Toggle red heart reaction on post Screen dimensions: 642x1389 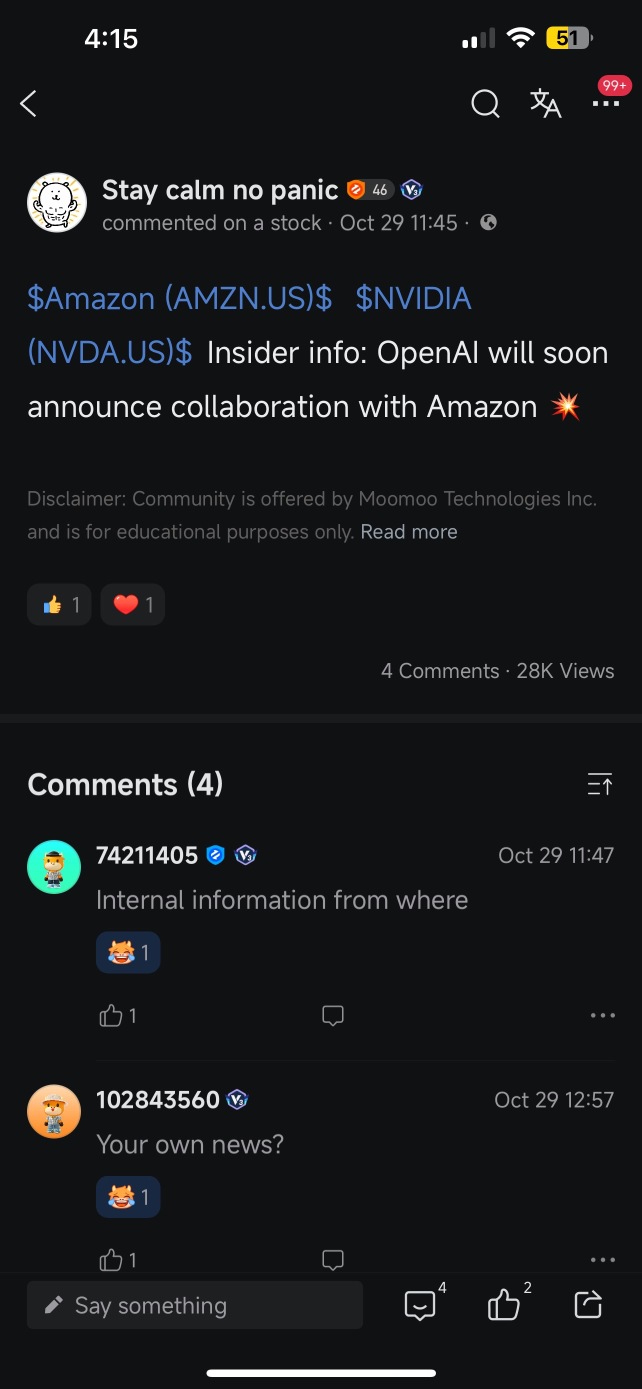[x=133, y=604]
